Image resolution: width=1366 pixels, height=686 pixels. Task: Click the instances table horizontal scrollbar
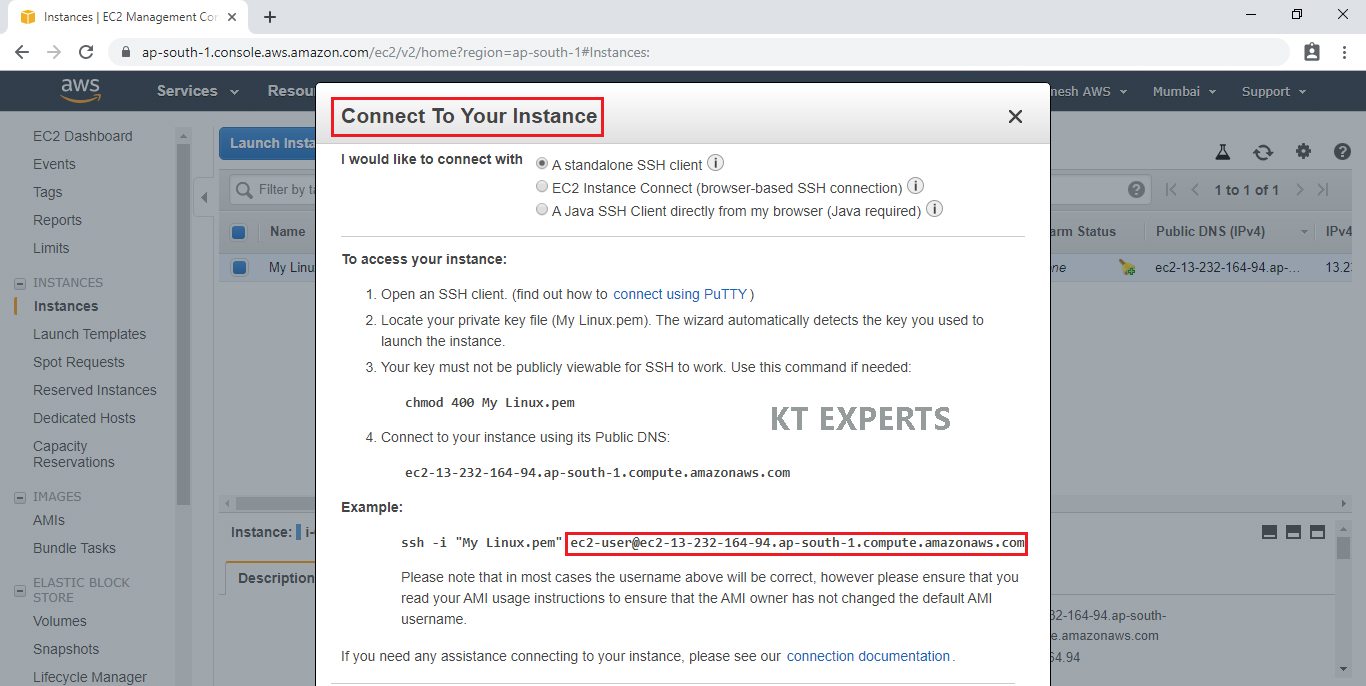276,503
